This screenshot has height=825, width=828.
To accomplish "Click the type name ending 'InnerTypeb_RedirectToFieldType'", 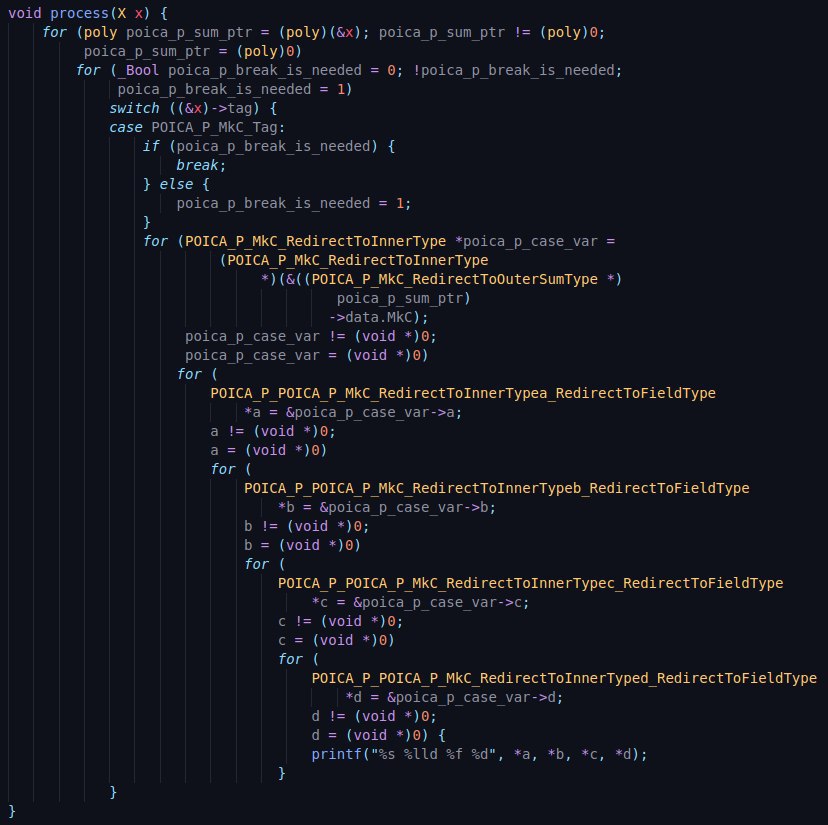I will pos(497,489).
